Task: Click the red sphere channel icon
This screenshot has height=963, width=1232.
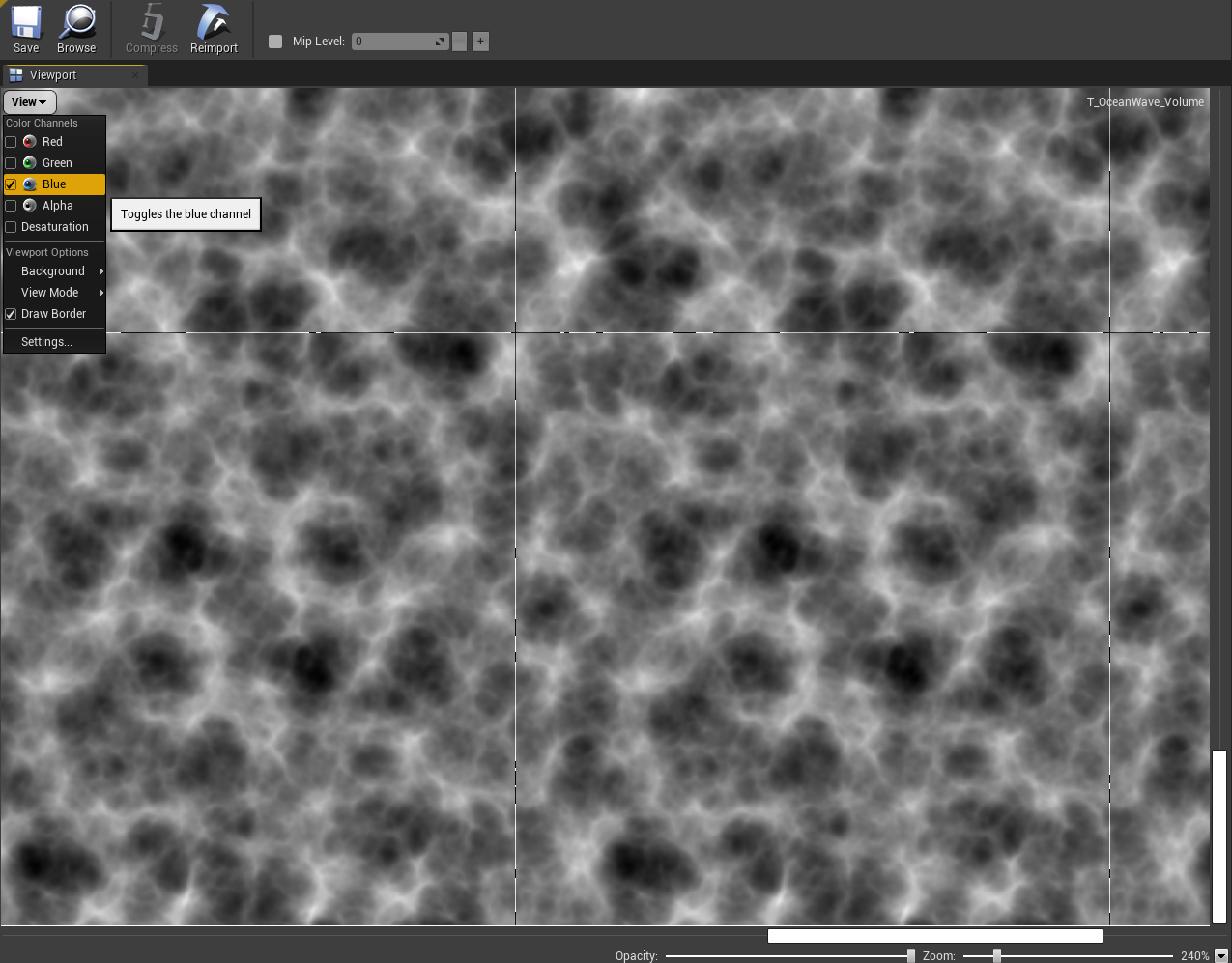Action: 30,142
